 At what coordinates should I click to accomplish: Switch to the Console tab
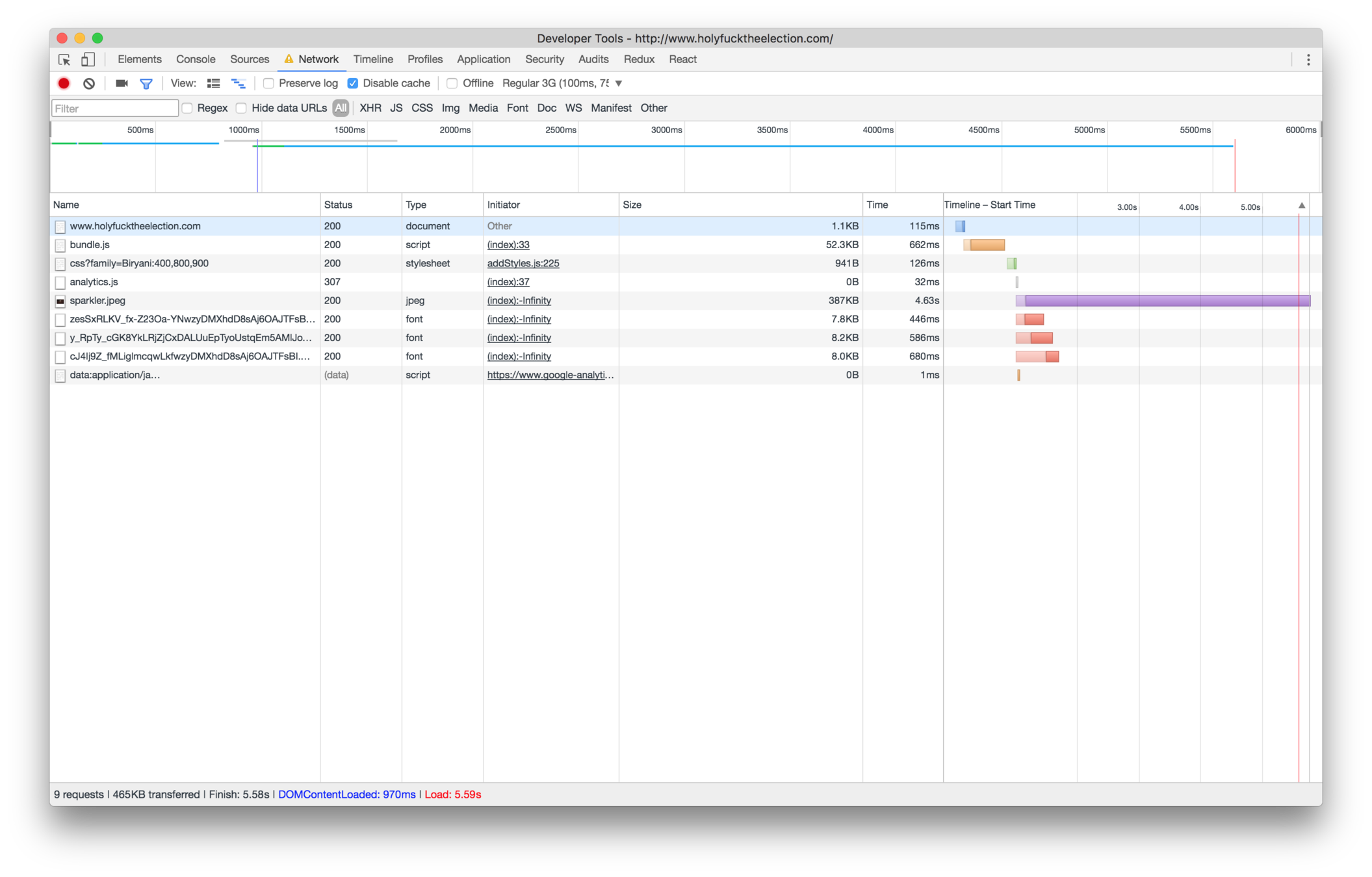click(196, 59)
